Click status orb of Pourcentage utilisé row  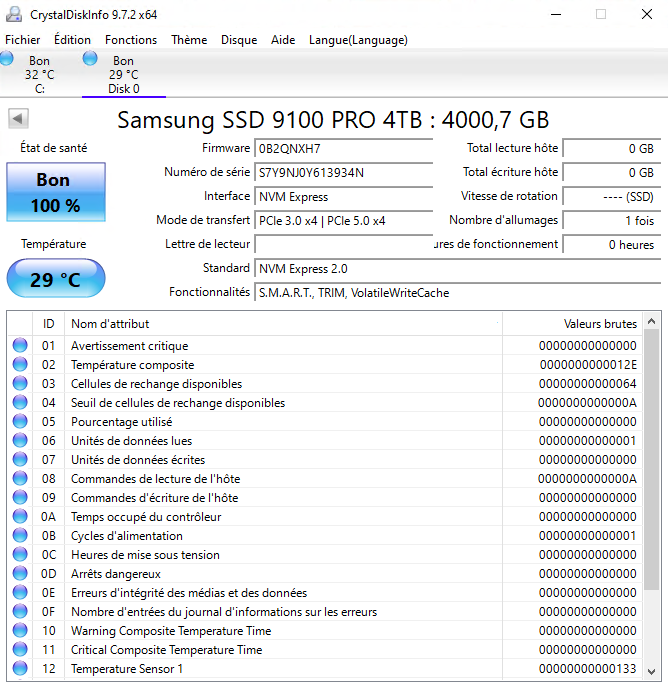[20, 421]
